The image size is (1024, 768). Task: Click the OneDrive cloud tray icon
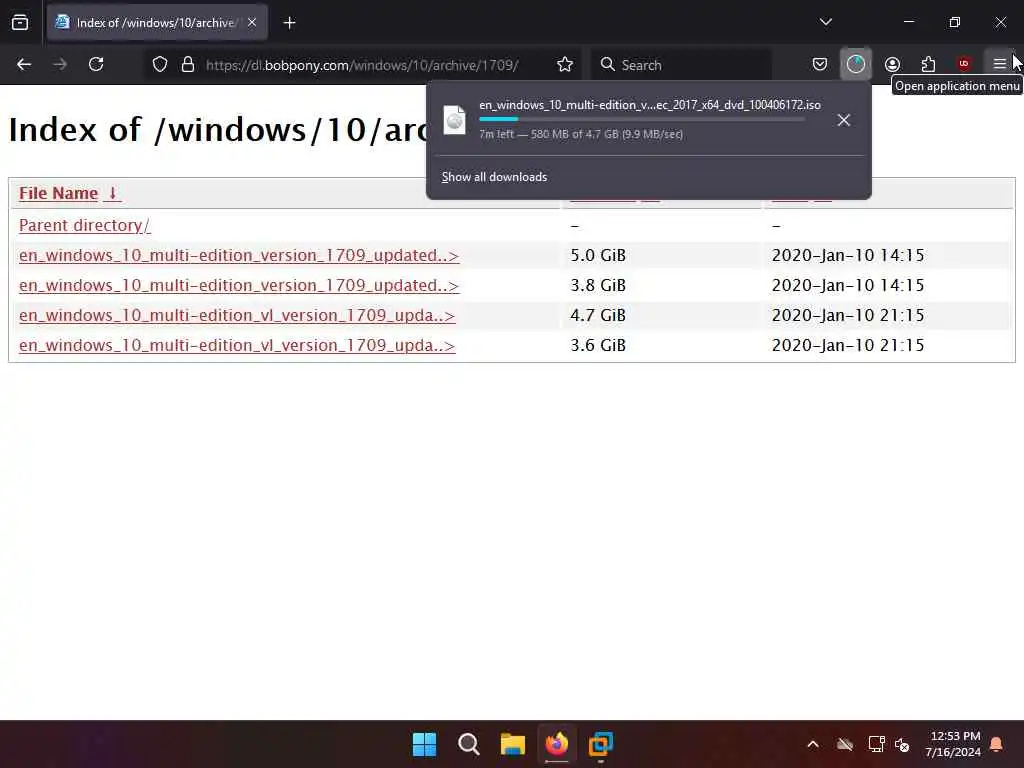click(845, 744)
